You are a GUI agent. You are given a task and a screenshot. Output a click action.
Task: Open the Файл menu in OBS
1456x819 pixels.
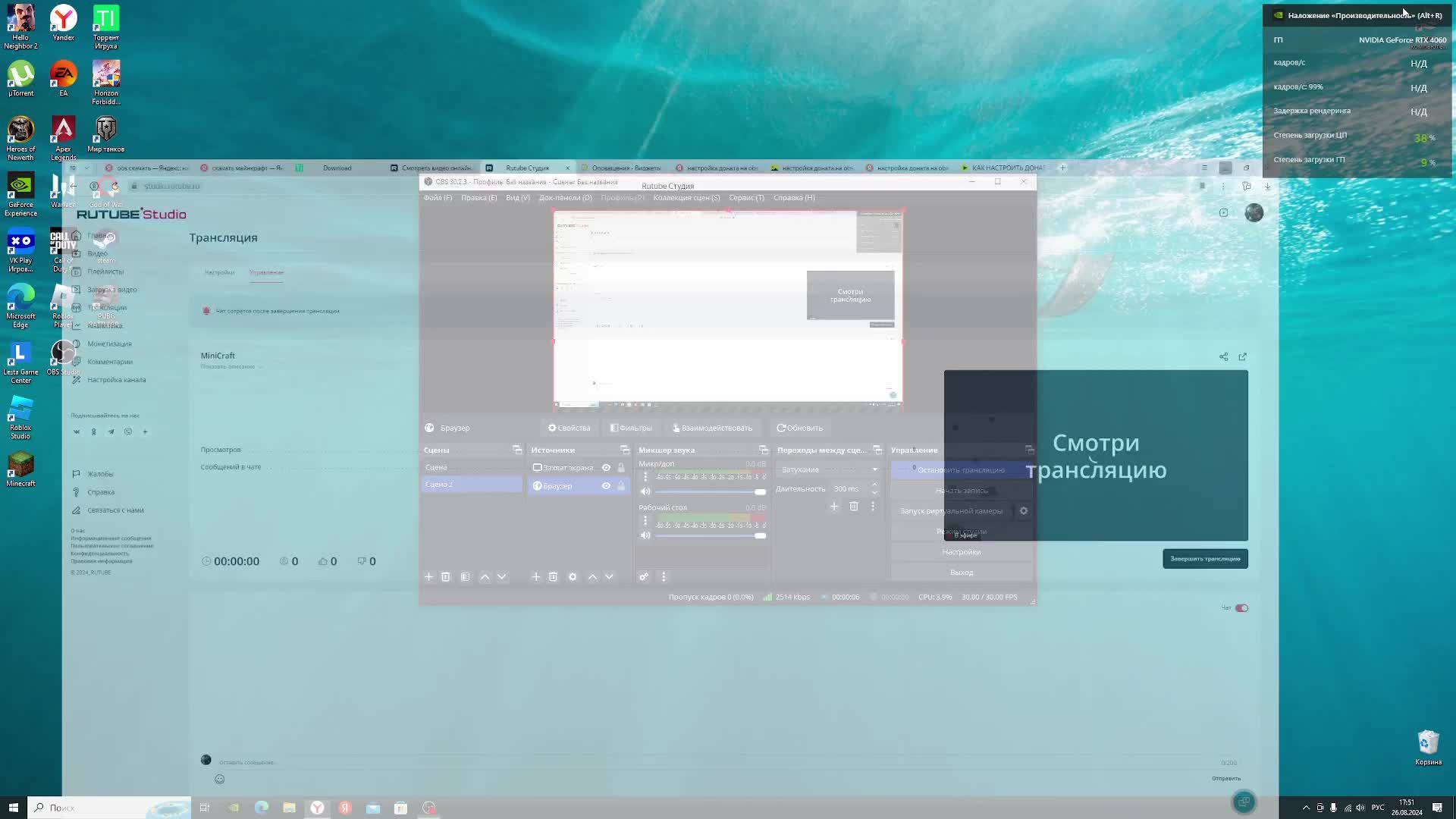pyautogui.click(x=438, y=198)
